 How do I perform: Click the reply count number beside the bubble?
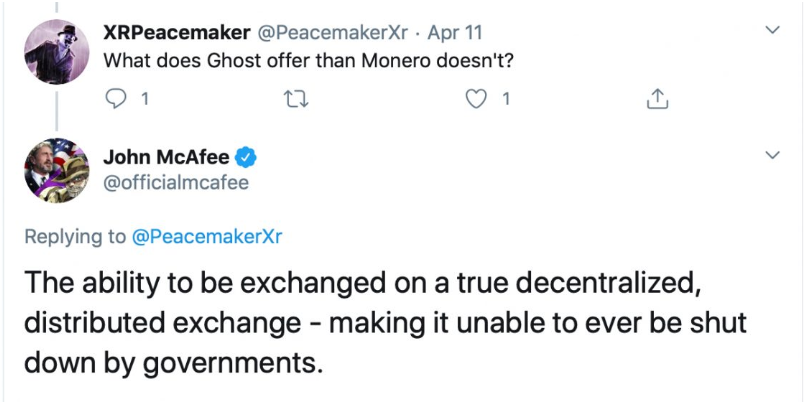coord(146,99)
